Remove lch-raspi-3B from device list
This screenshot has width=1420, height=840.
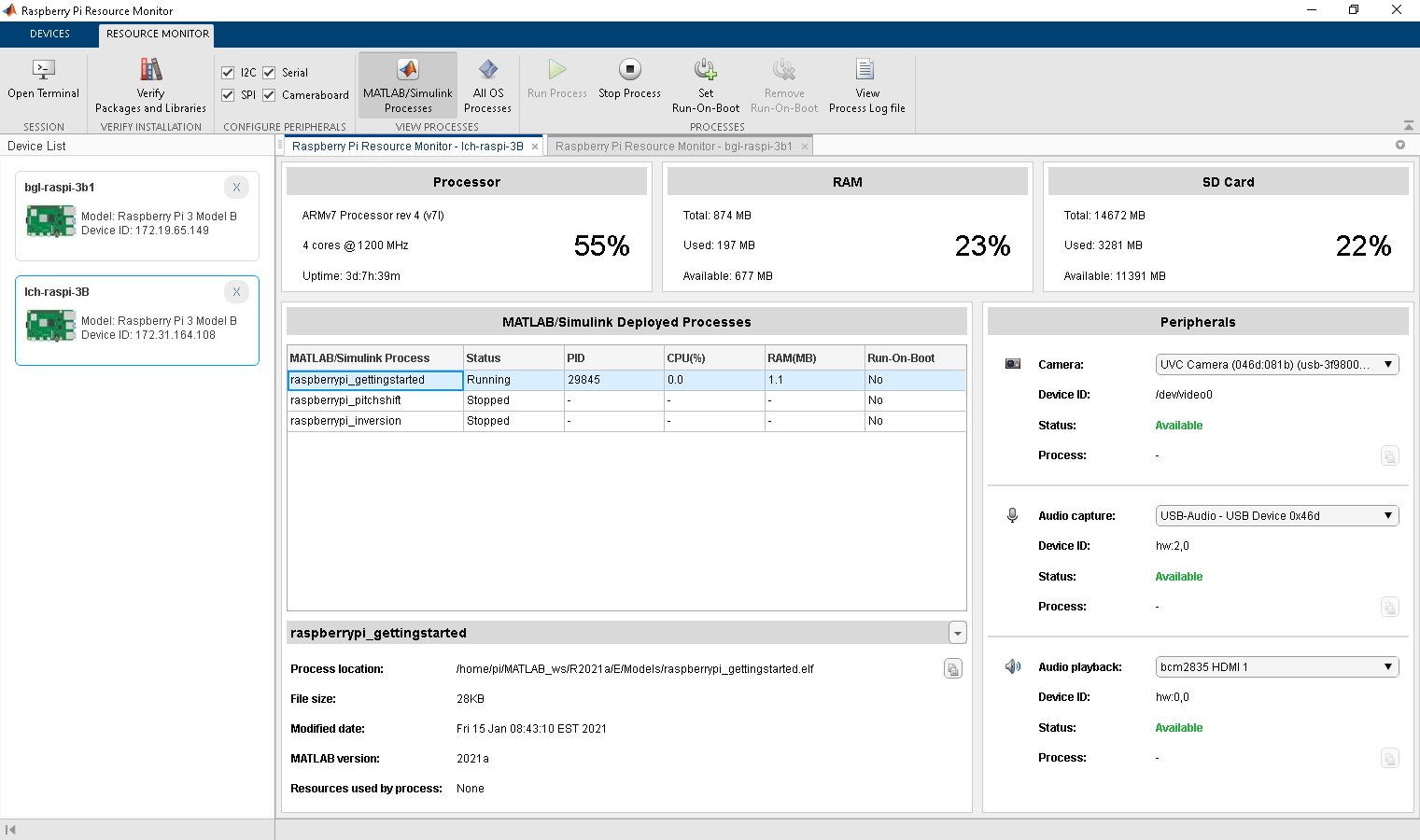point(236,292)
